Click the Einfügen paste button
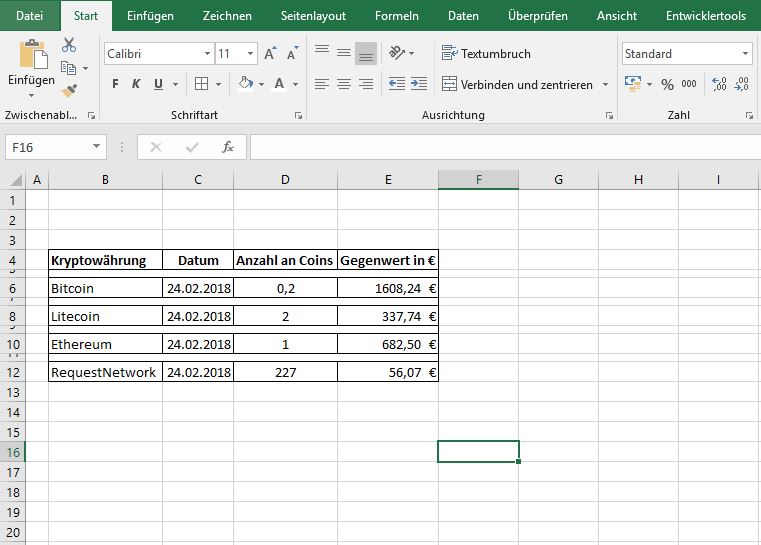 [x=32, y=65]
